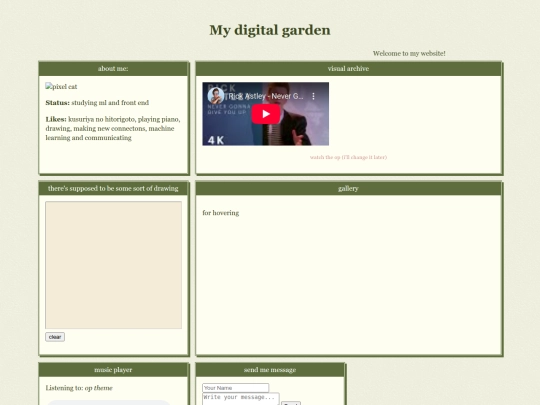The height and width of the screenshot is (405, 540).
Task: Click the 'Welcome to my website!' text
Action: tap(409, 53)
